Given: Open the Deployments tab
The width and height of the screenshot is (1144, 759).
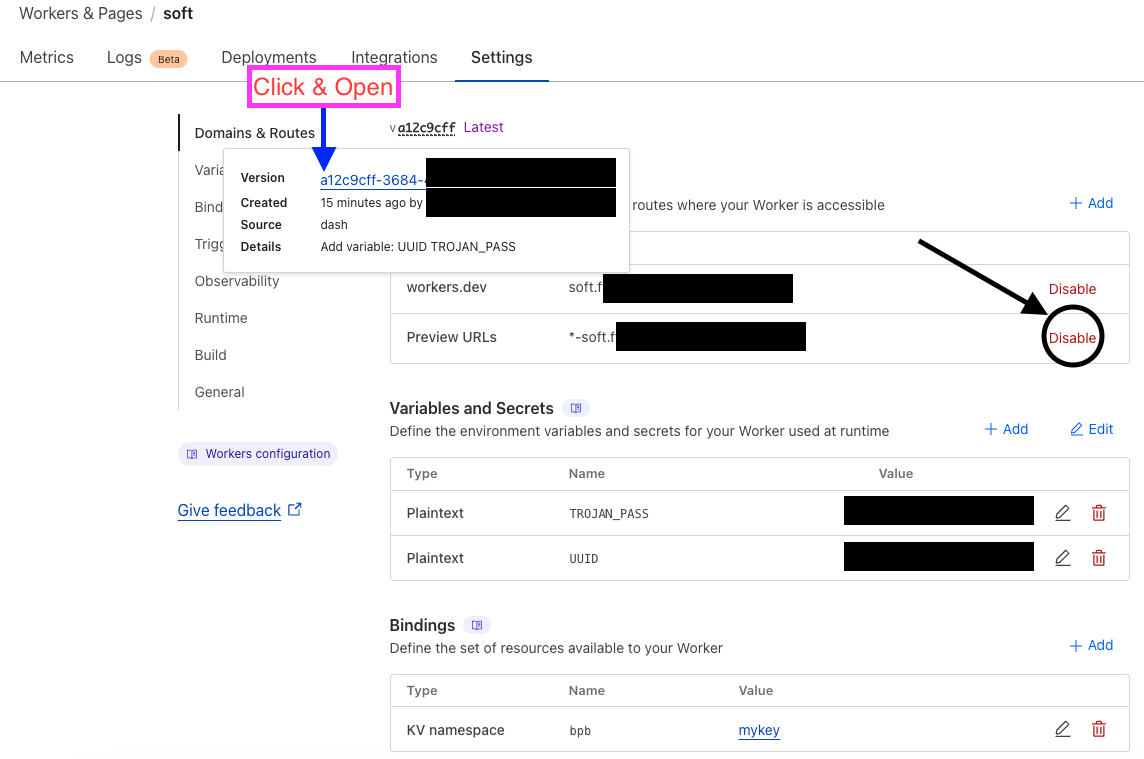Looking at the screenshot, I should (268, 57).
